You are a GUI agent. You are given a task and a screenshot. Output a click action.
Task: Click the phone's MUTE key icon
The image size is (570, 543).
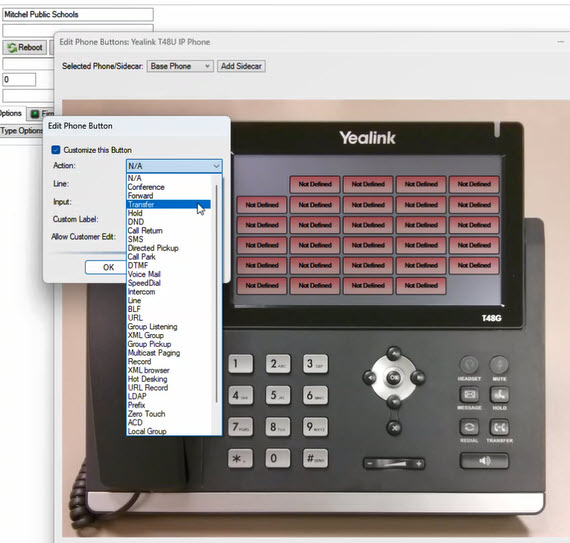[499, 364]
